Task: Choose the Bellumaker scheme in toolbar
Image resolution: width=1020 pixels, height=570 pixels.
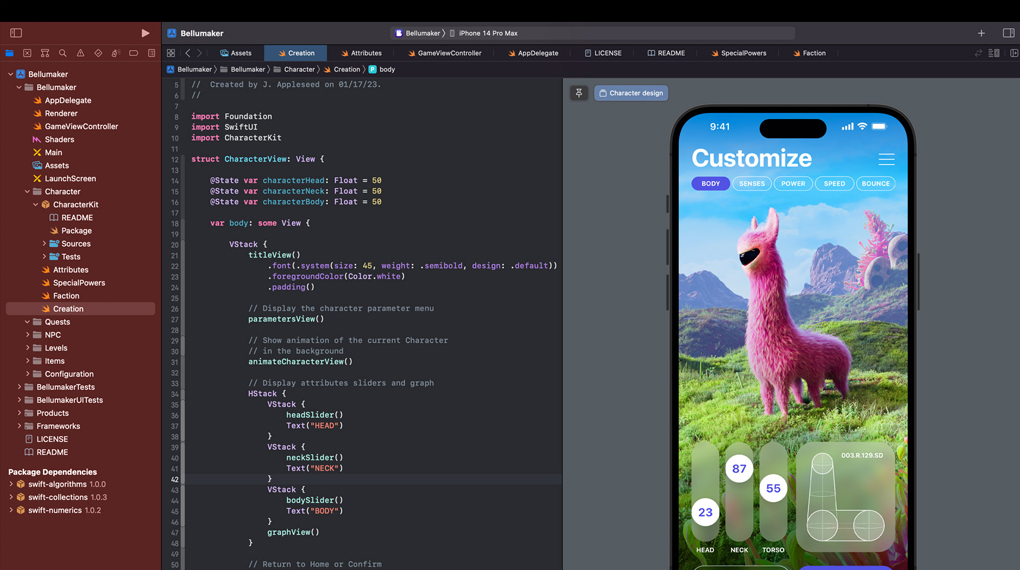Action: coord(418,33)
